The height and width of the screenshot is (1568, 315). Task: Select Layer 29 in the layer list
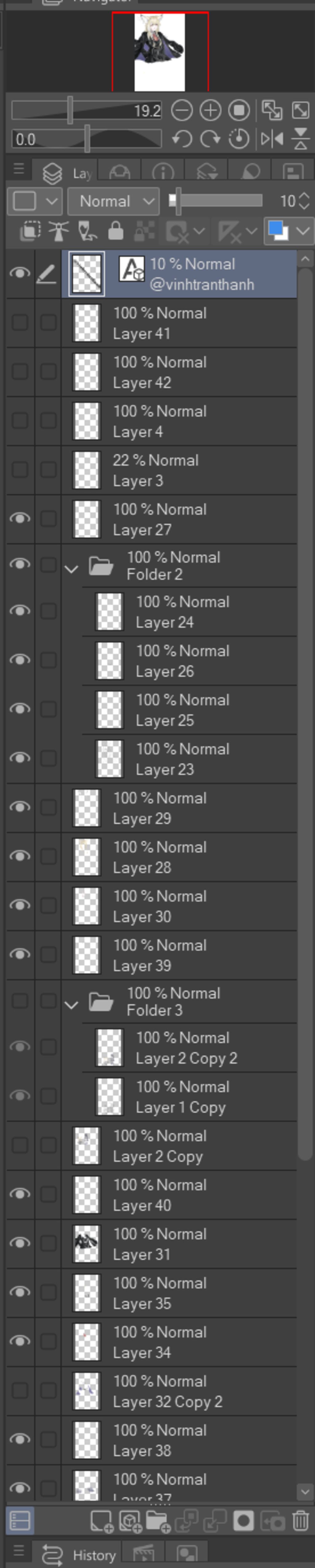pos(183,808)
